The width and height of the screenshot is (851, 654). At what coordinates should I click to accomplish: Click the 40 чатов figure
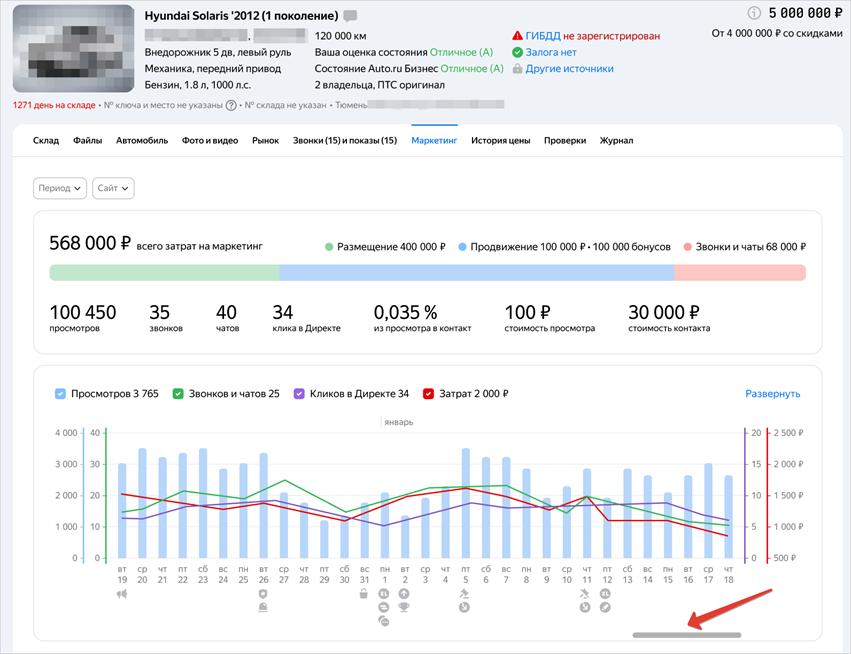tap(227, 318)
